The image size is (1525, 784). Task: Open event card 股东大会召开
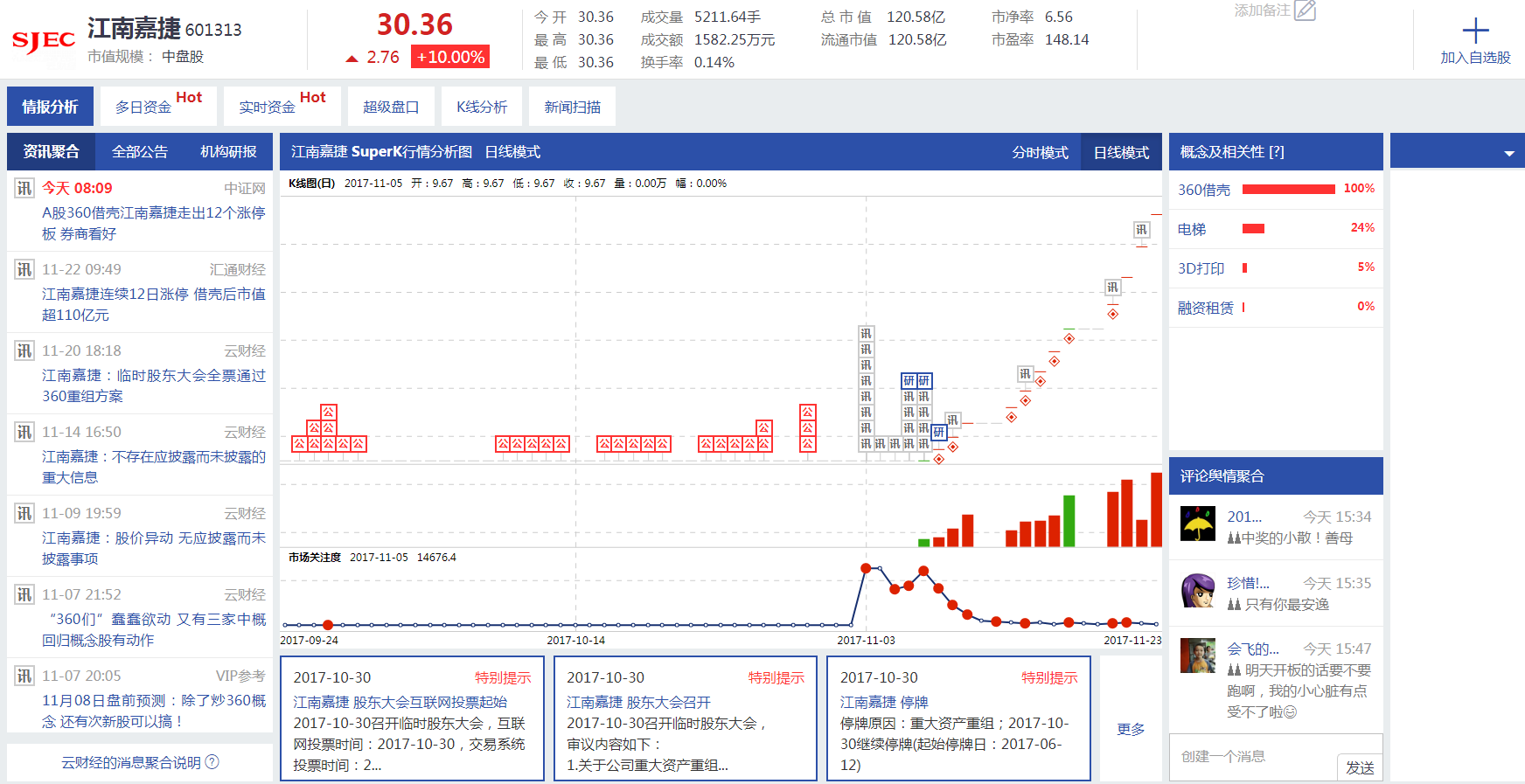point(686,718)
